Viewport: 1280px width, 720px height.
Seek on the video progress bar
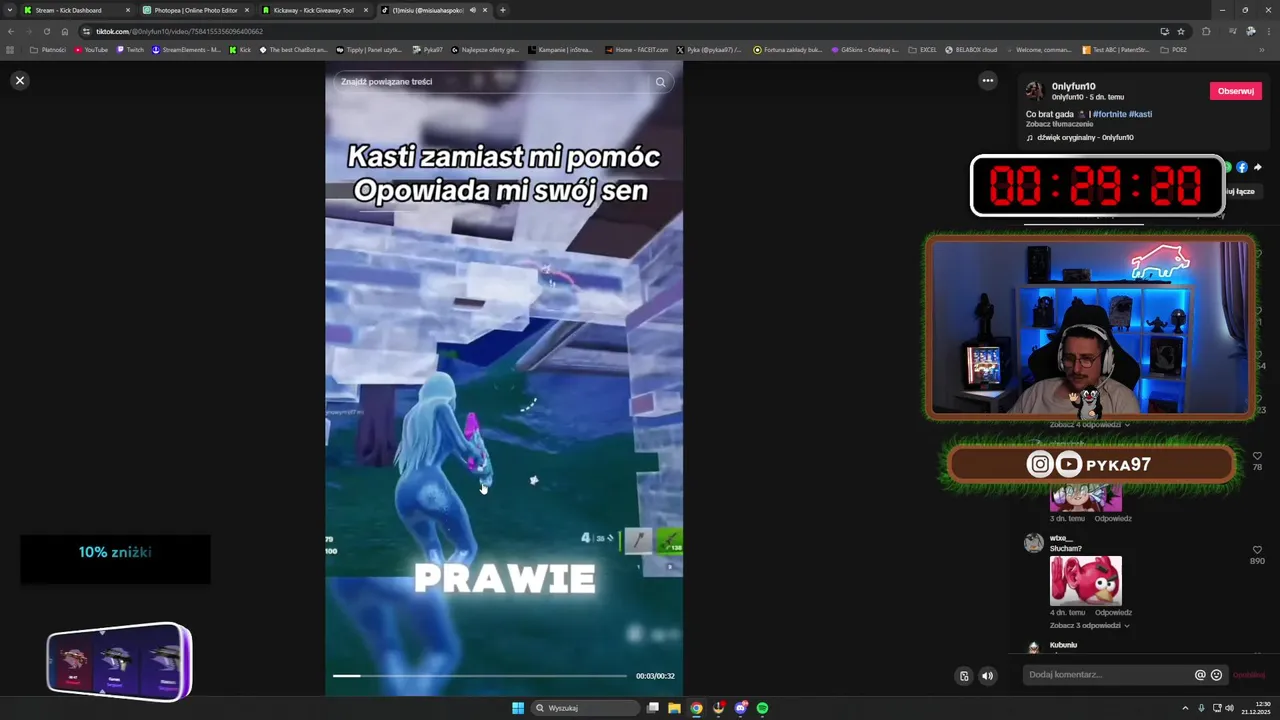[x=479, y=676]
